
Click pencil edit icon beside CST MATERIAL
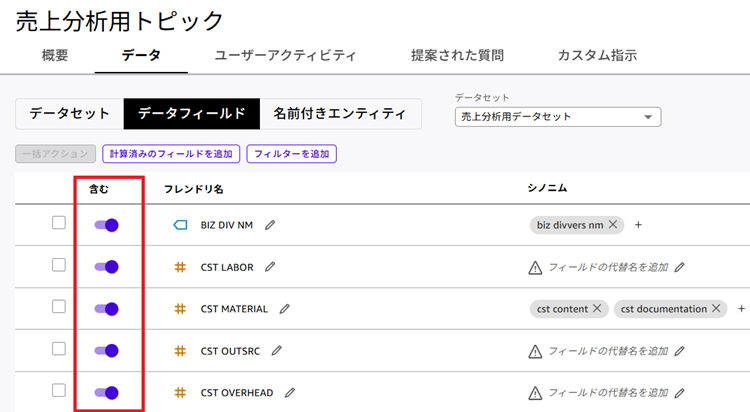point(285,309)
